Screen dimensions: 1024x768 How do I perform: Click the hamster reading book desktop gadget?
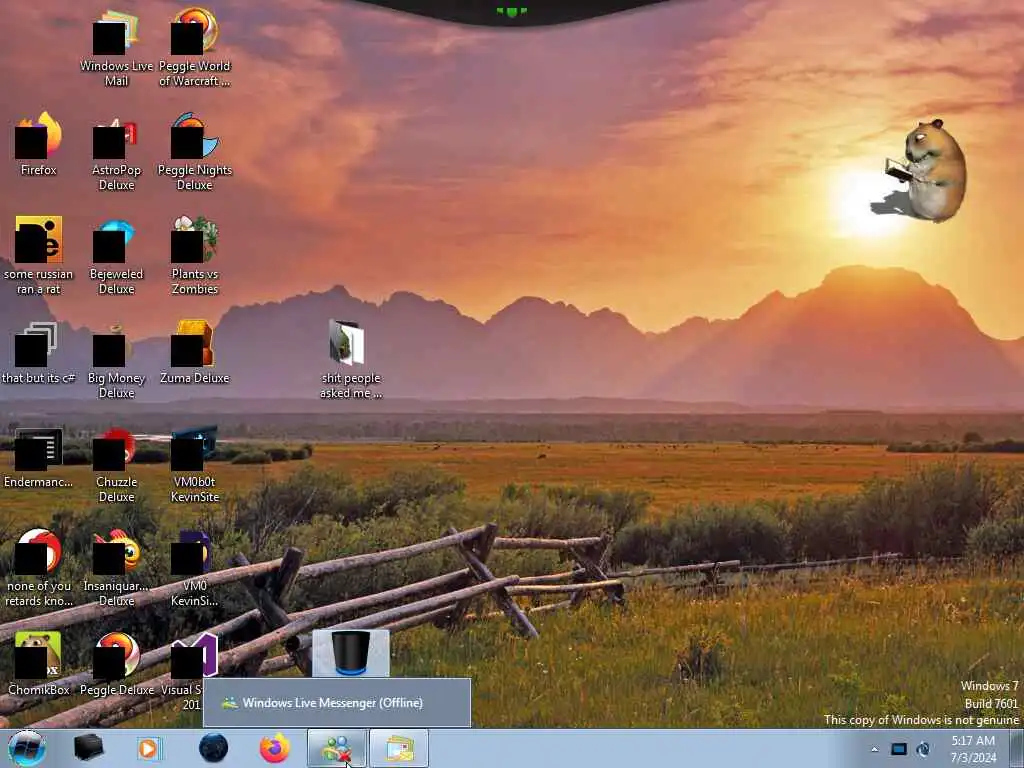click(x=925, y=170)
